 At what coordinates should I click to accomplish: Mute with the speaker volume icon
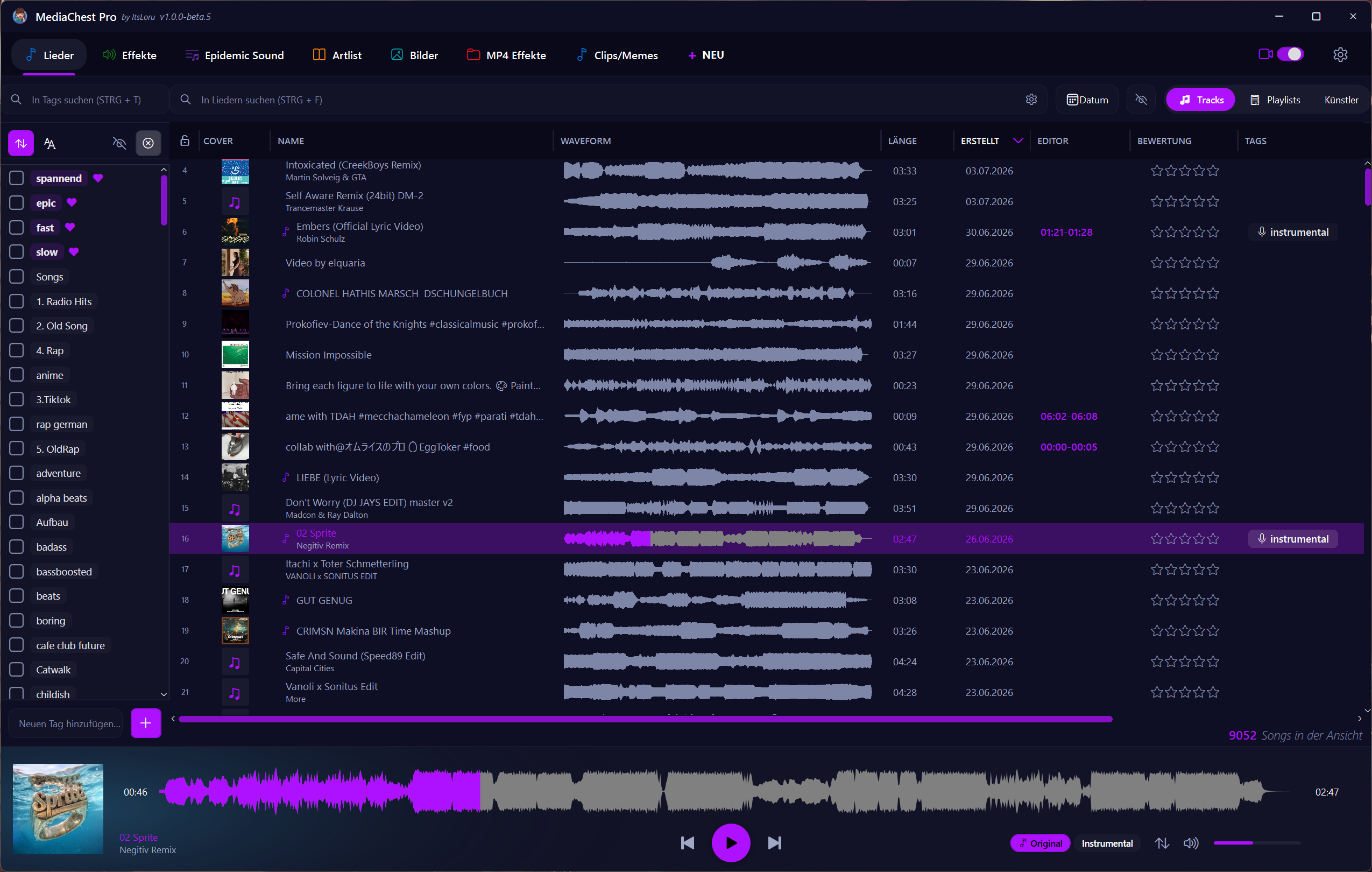(1191, 843)
